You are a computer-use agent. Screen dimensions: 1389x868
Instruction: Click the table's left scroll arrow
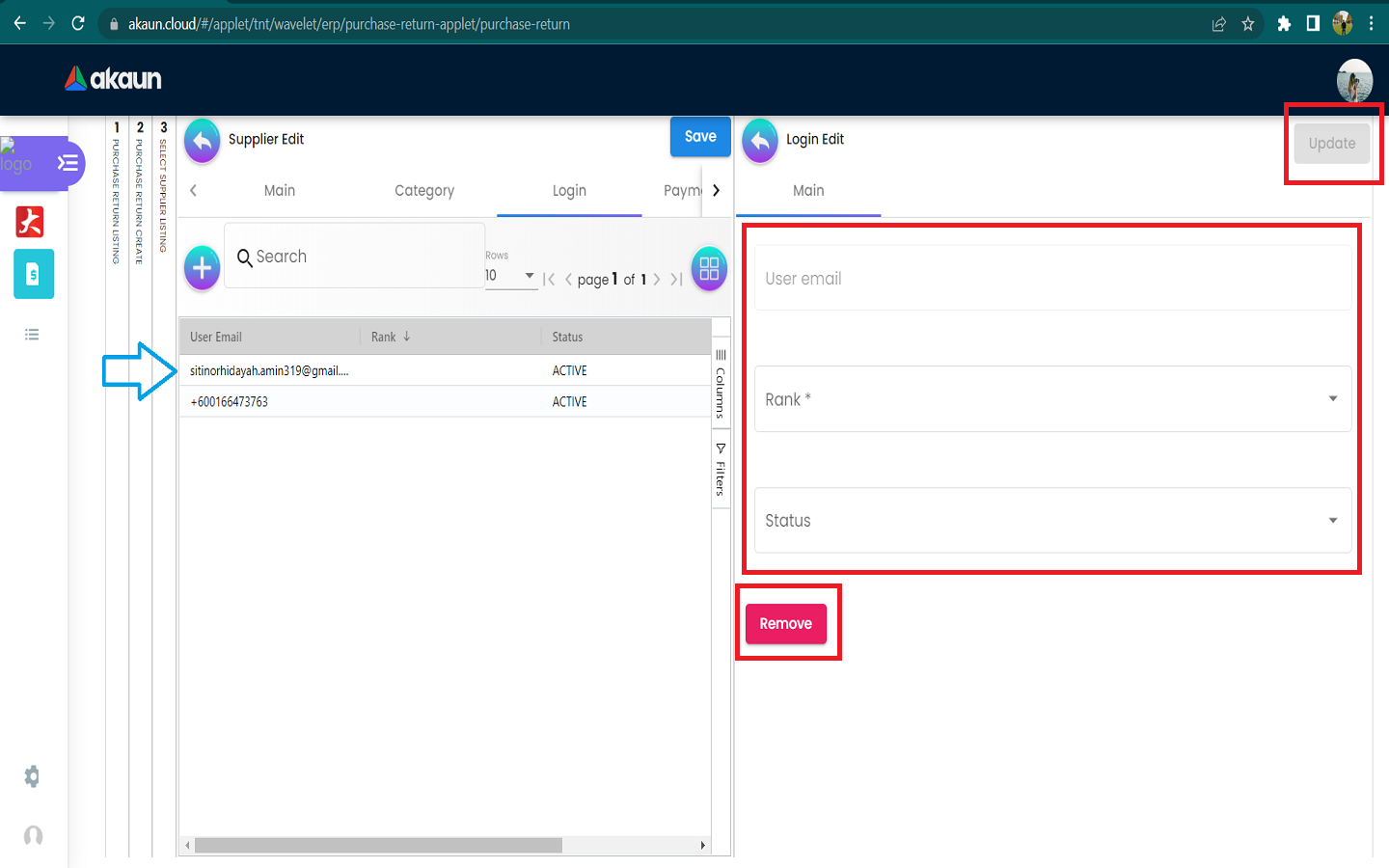[187, 846]
